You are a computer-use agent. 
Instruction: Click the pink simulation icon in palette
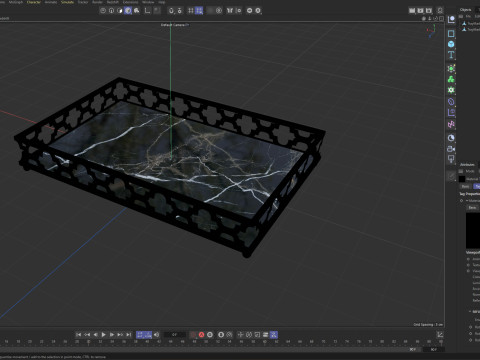451,124
